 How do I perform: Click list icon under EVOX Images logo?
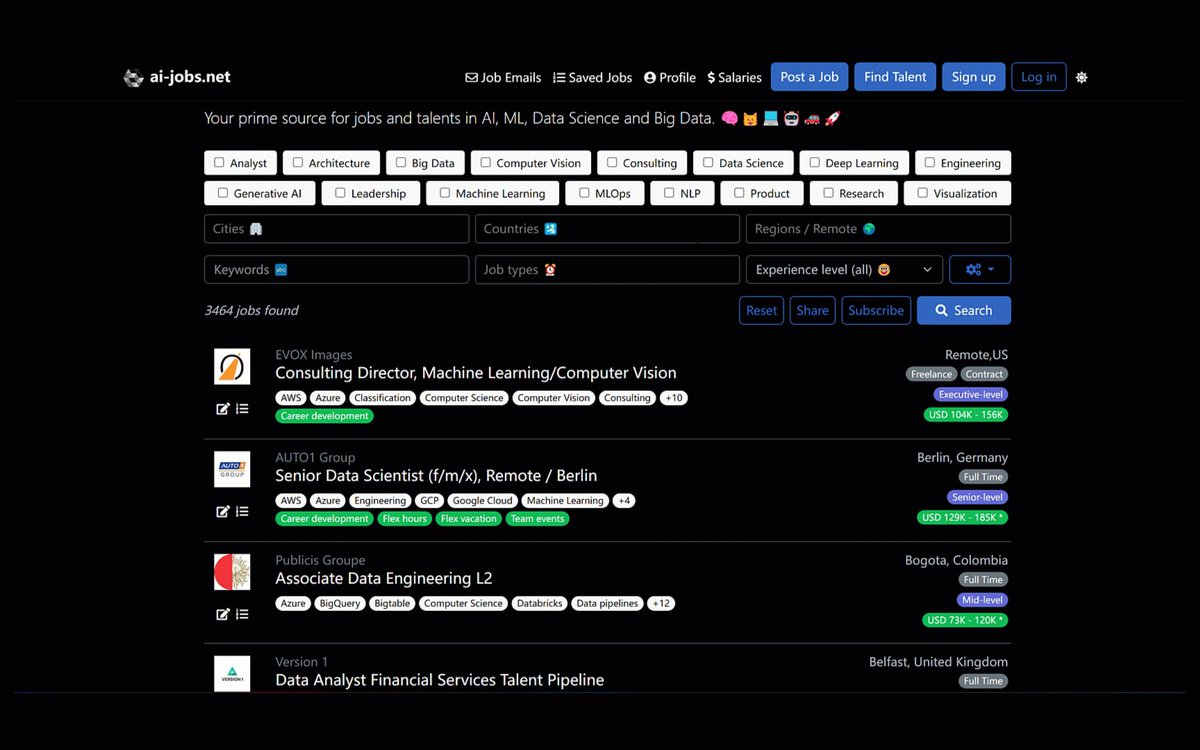tap(242, 408)
